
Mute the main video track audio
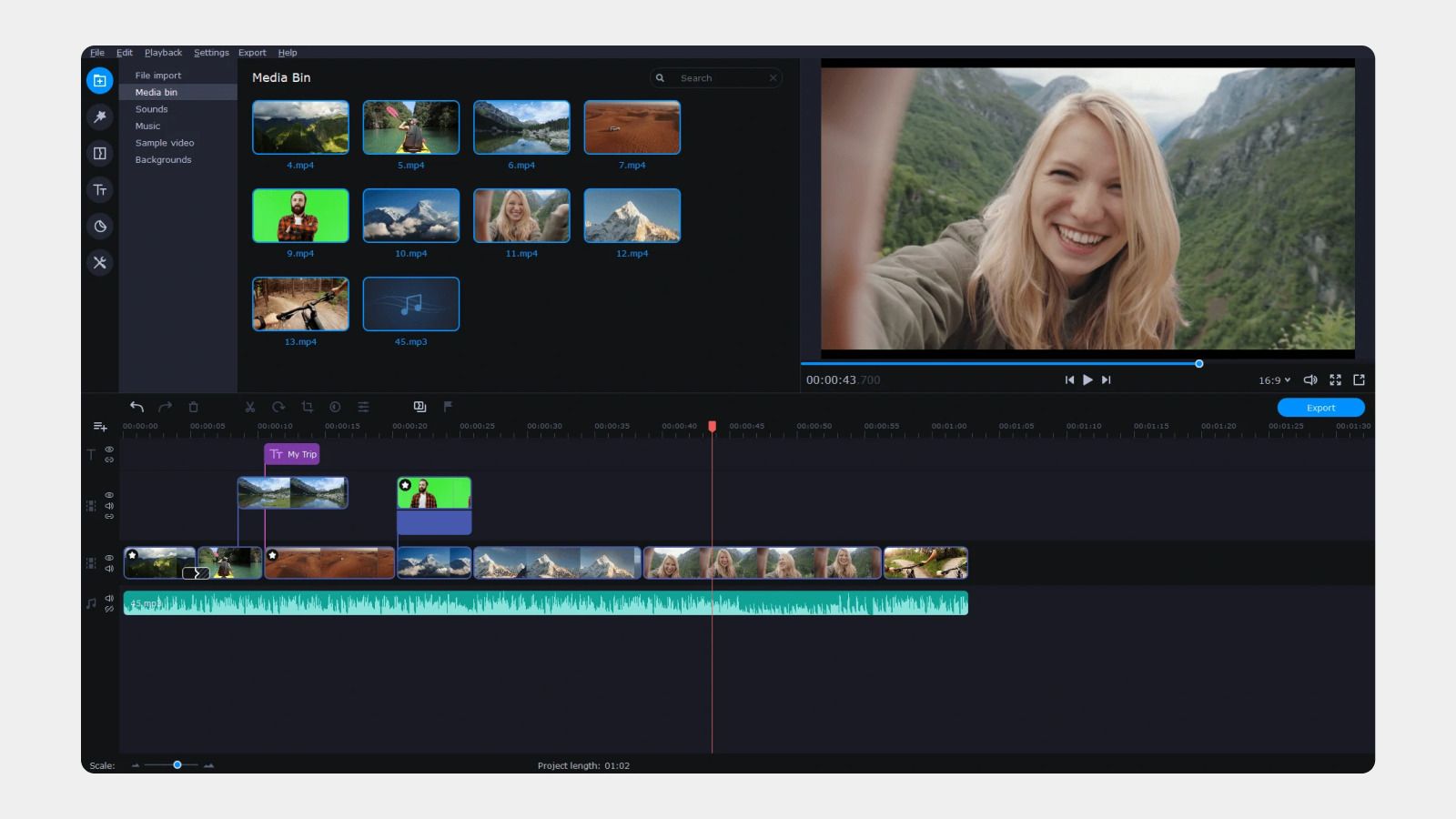[110, 568]
